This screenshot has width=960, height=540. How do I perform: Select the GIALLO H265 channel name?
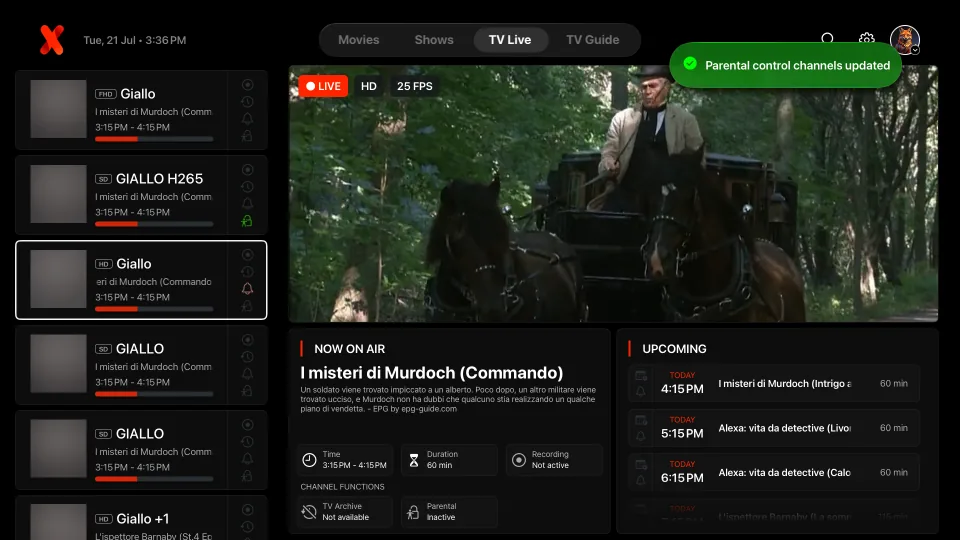click(159, 179)
